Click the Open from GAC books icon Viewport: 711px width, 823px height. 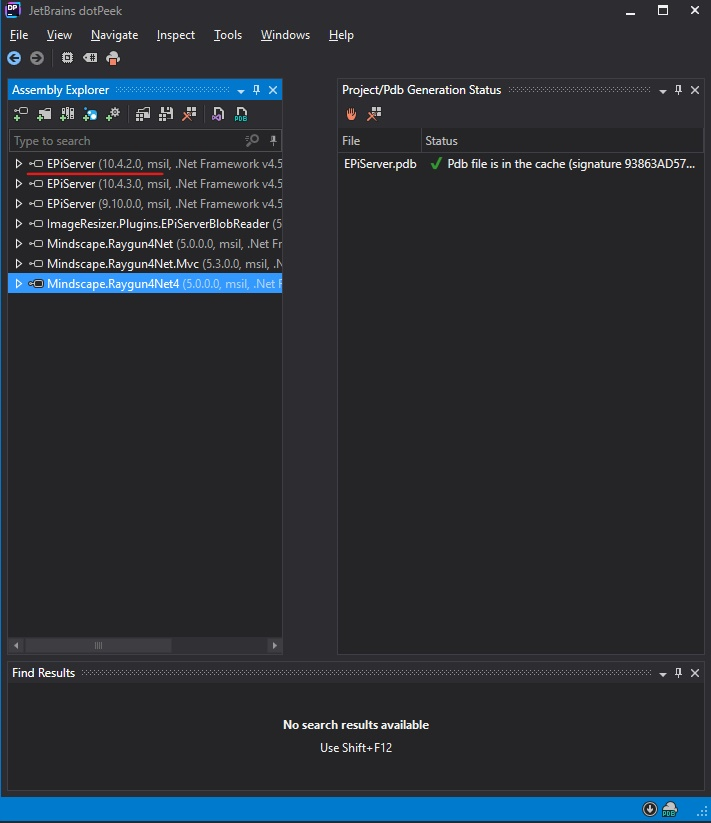67,114
